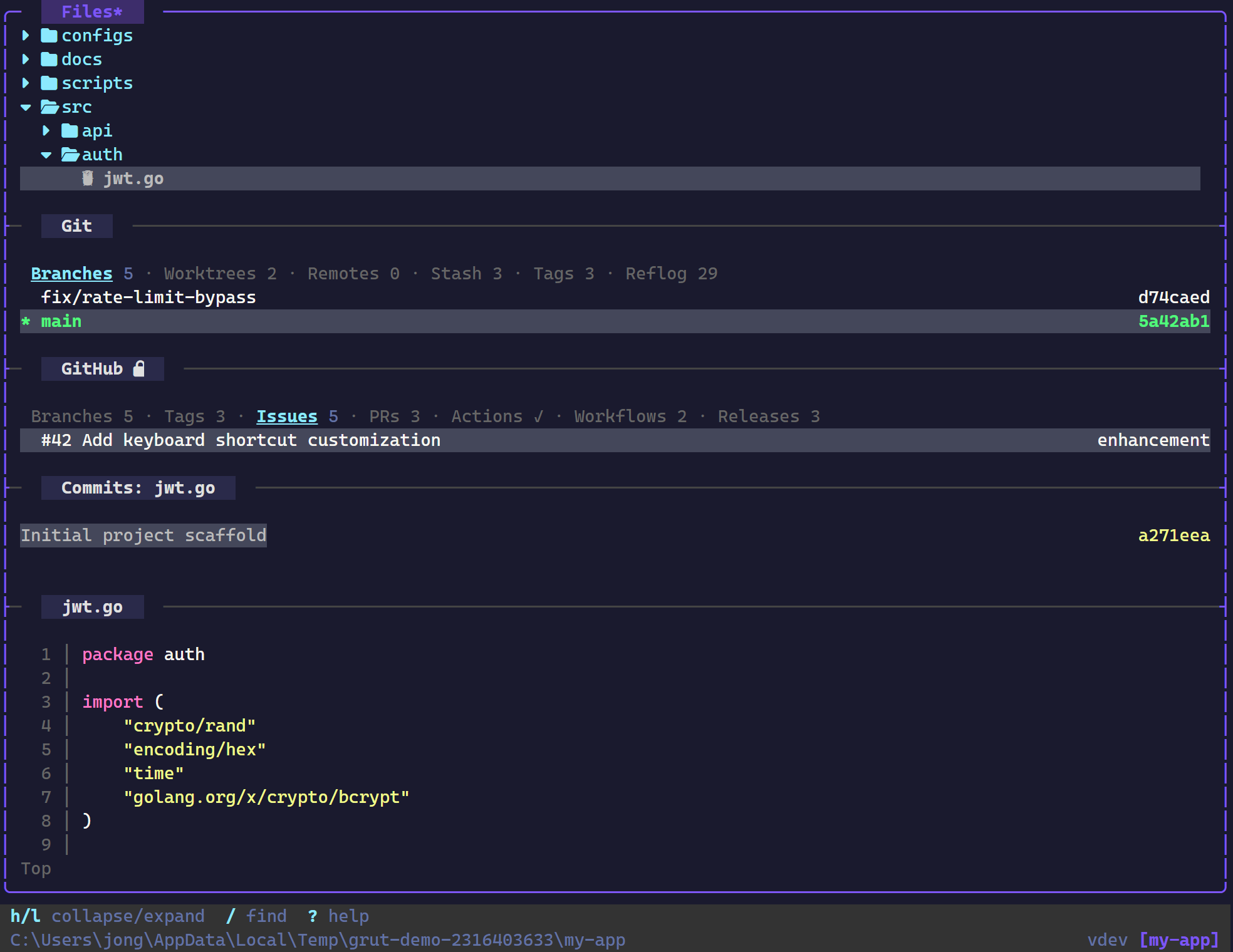Click the docs folder icon
Screen dimensions: 1233x952
[50, 59]
